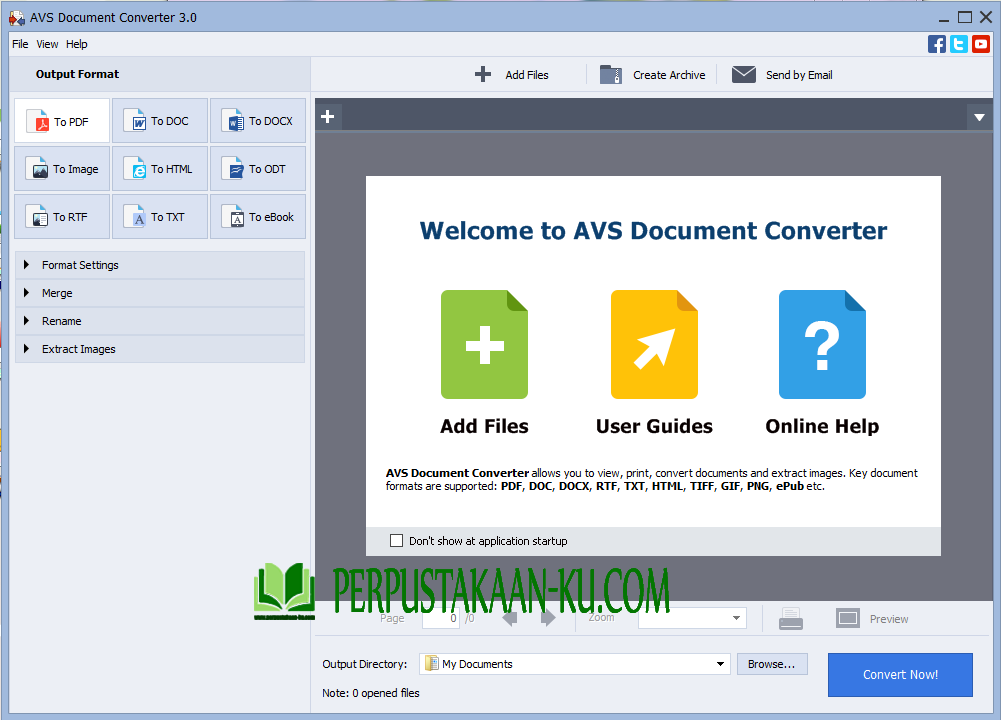
Task: Click the yellow User Guides icon
Action: pyautogui.click(x=654, y=345)
